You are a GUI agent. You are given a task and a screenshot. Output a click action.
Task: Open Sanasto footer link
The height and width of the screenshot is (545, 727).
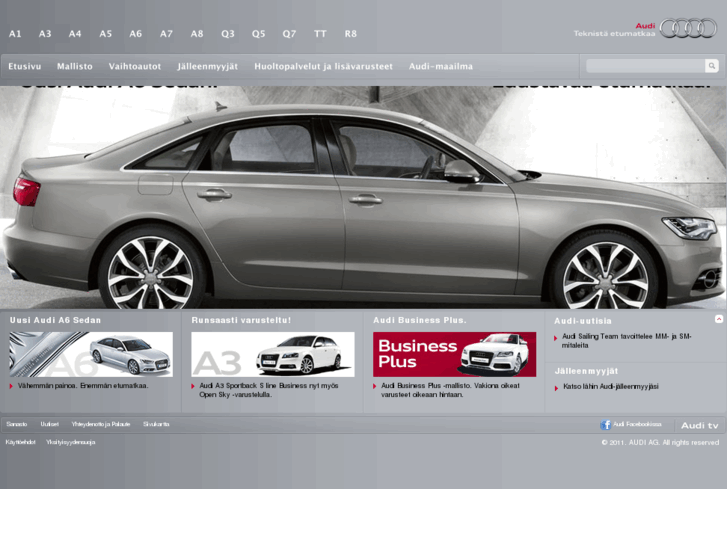click(x=17, y=424)
